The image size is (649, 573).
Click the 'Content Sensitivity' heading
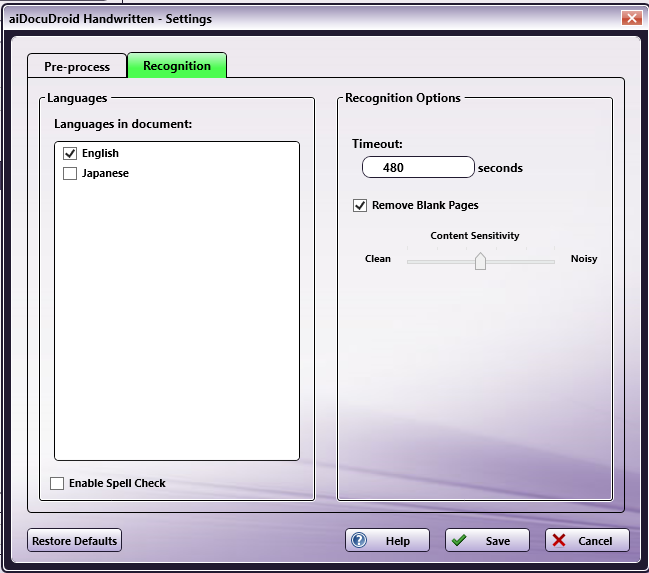[475, 236]
